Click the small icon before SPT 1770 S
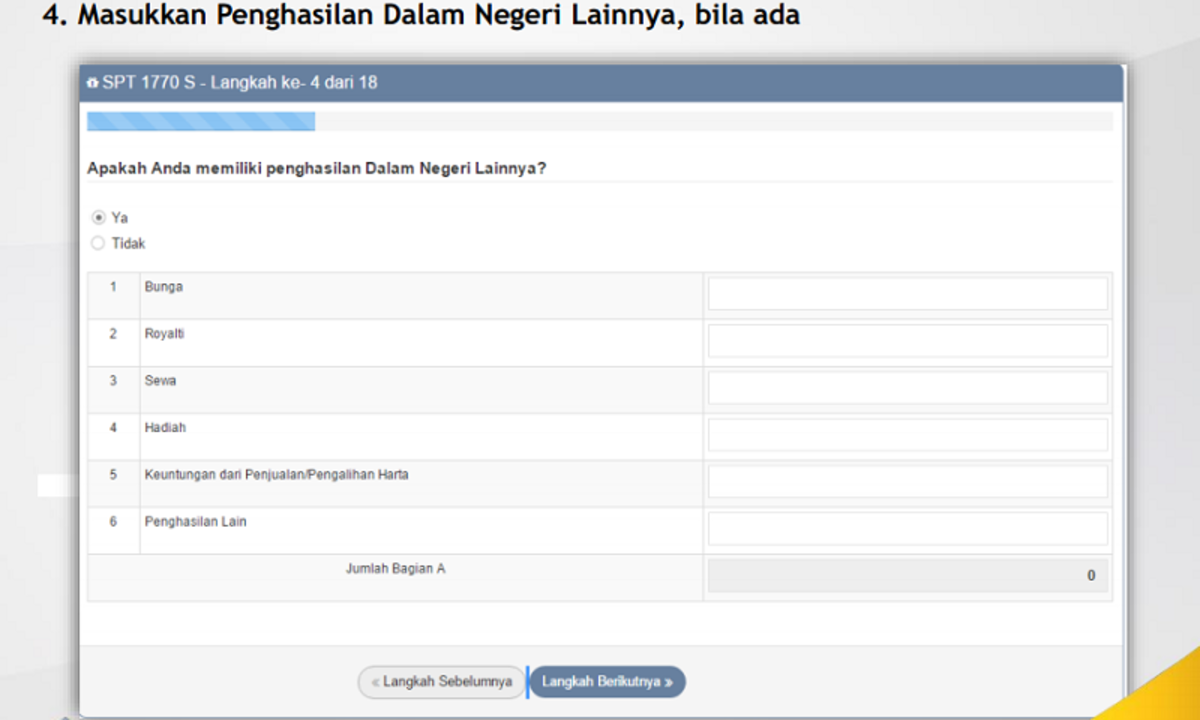Viewport: 1200px width, 720px height. (93, 83)
